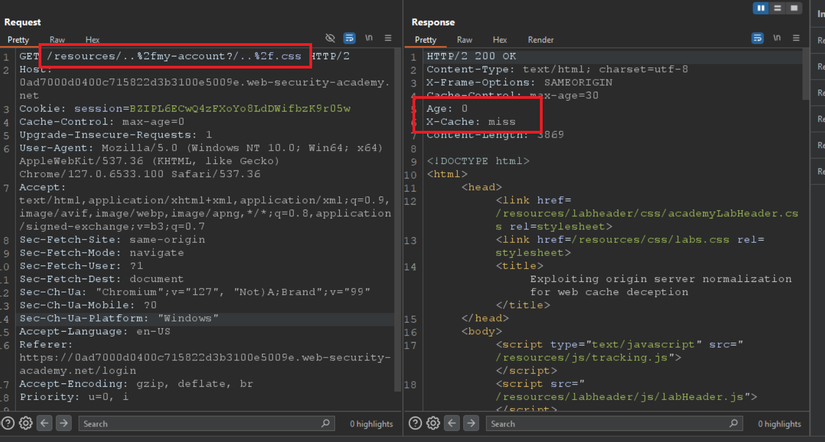The height and width of the screenshot is (442, 825).
Task: Click the Request path '/resources/..%2fmy-account?/..%2f.css'
Action: click(174, 56)
